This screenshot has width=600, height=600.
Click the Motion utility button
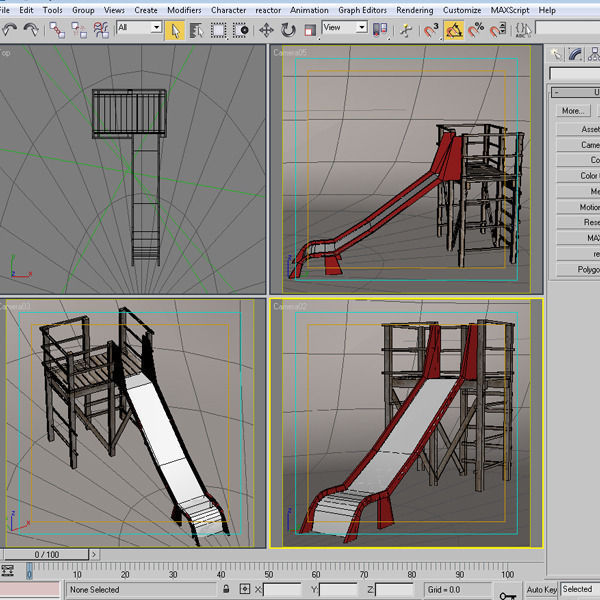point(578,207)
